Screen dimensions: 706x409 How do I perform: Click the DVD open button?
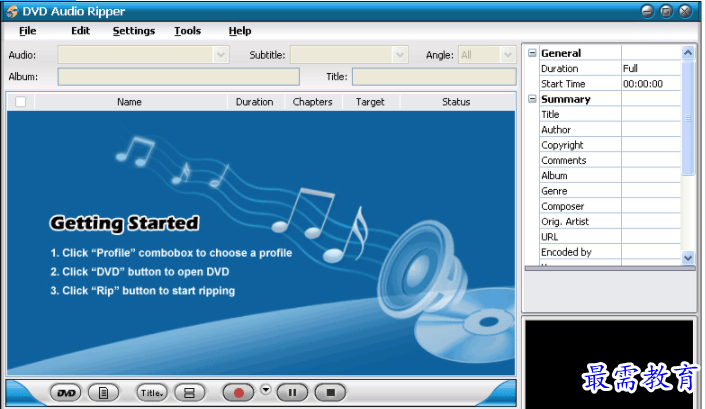[x=66, y=393]
